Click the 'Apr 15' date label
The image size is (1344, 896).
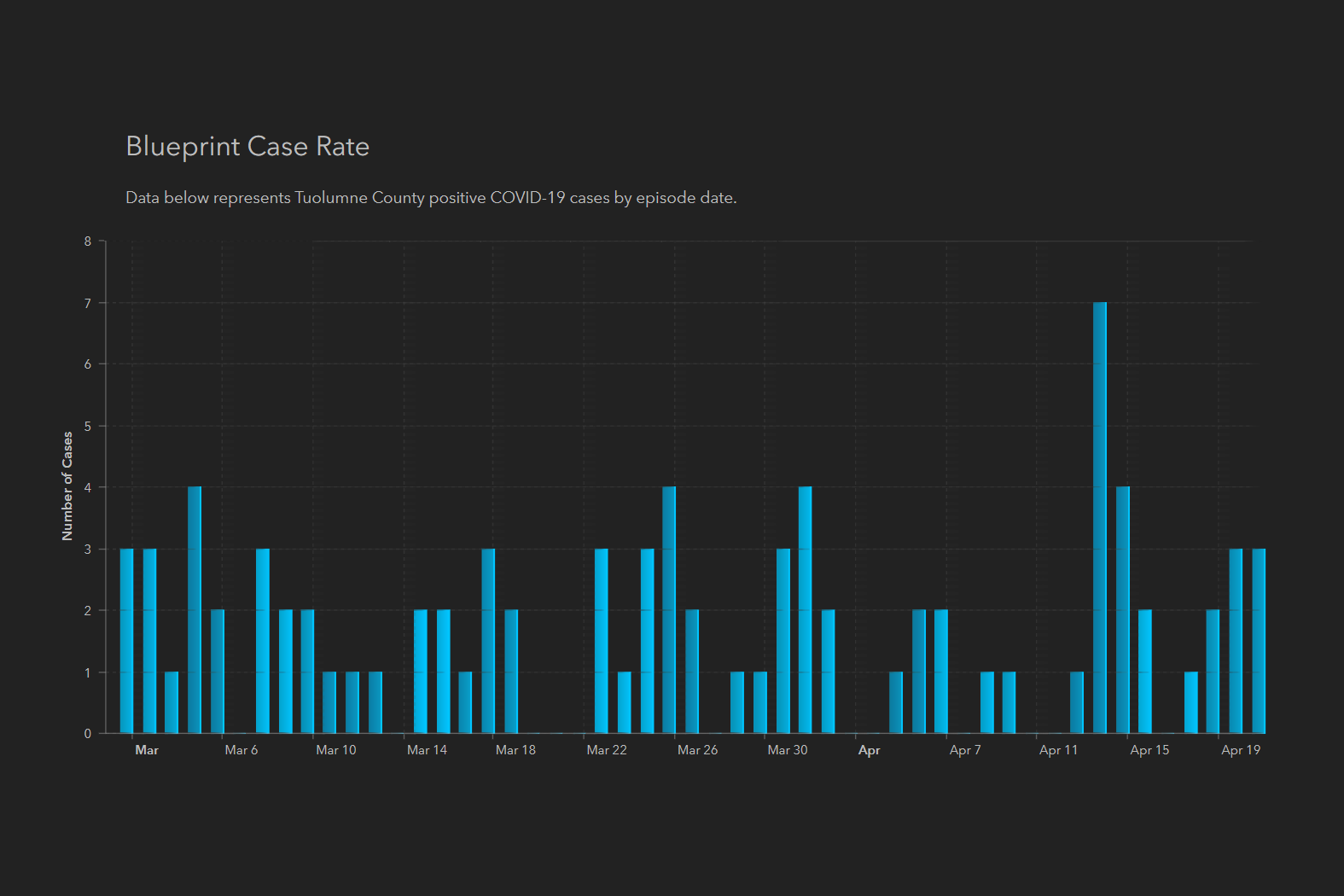click(1149, 750)
